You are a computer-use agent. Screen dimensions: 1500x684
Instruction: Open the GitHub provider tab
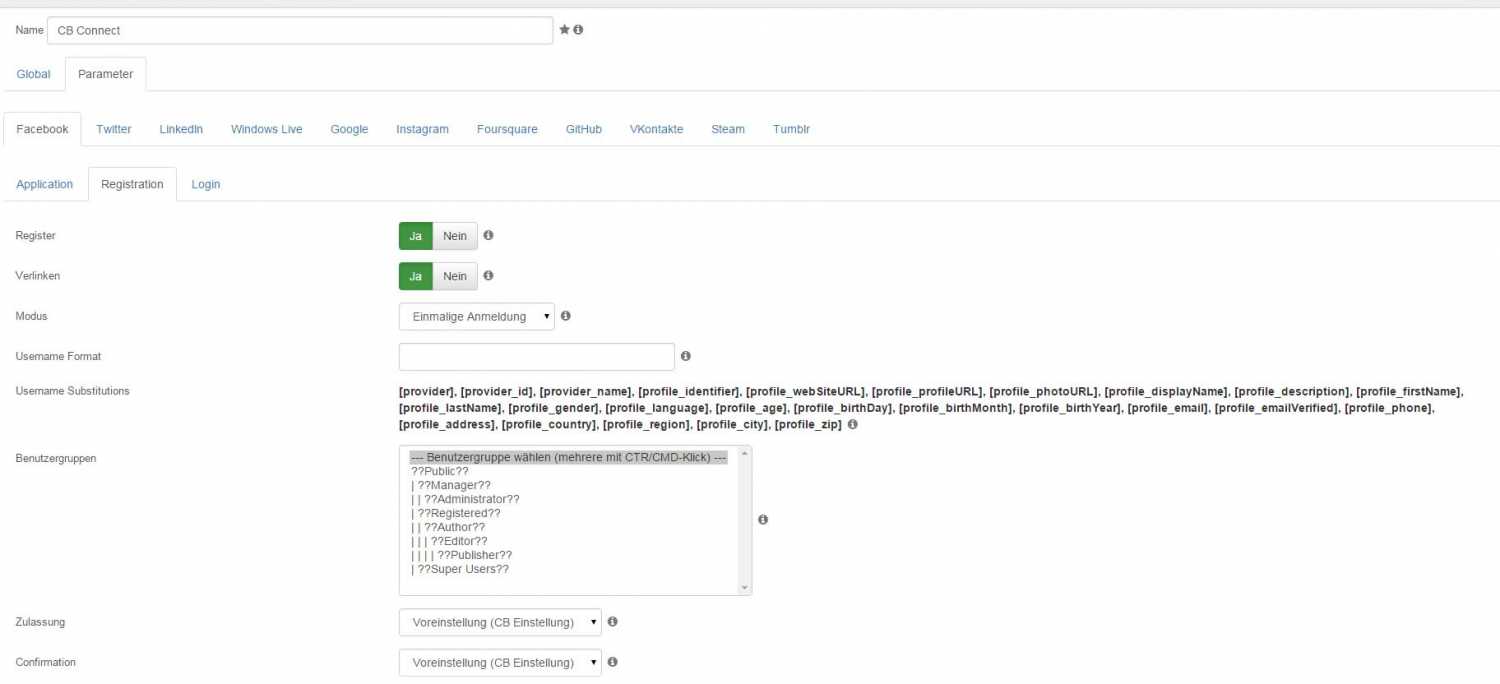point(584,129)
